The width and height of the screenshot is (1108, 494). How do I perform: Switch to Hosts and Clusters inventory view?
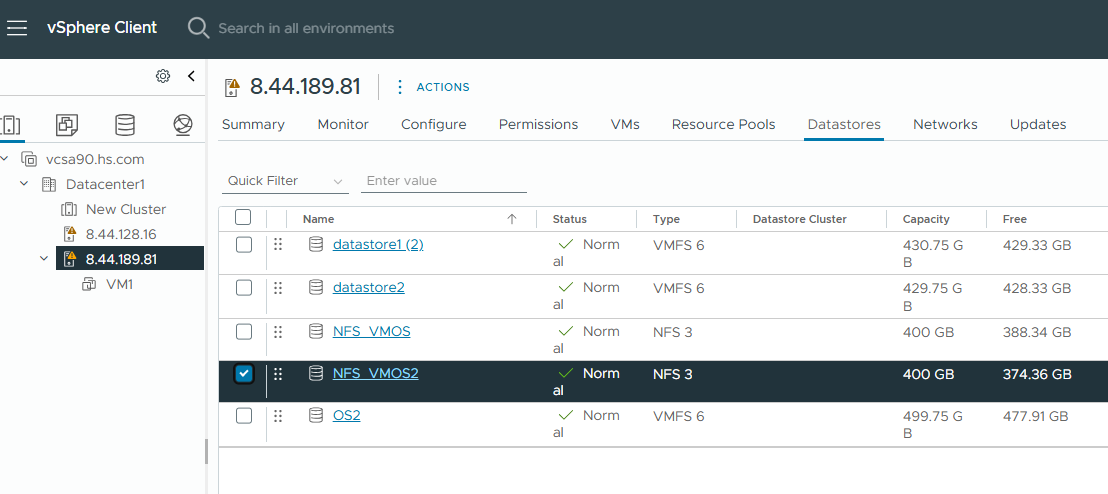pyautogui.click(x=11, y=125)
